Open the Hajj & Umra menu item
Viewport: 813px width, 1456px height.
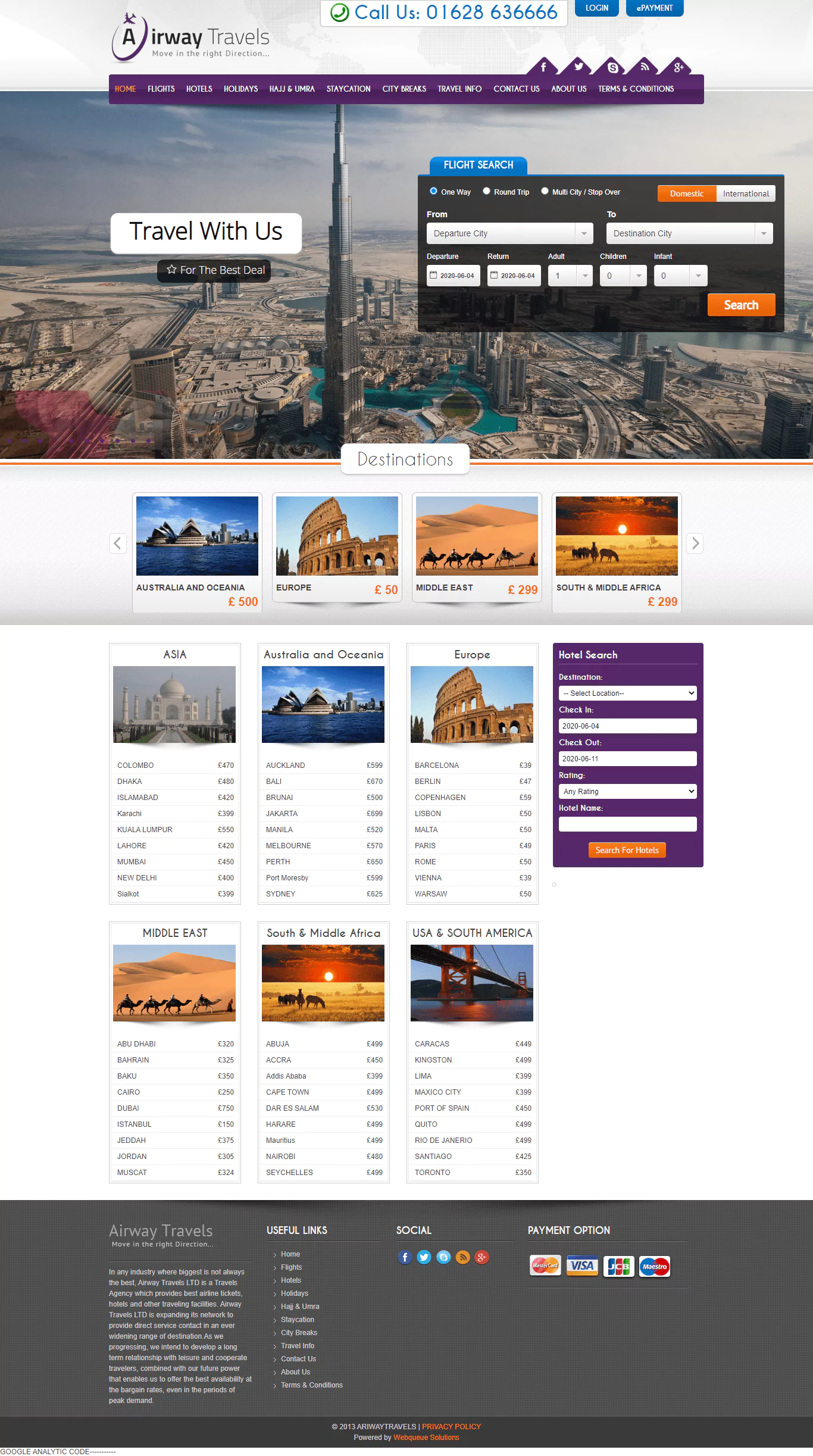coord(292,89)
